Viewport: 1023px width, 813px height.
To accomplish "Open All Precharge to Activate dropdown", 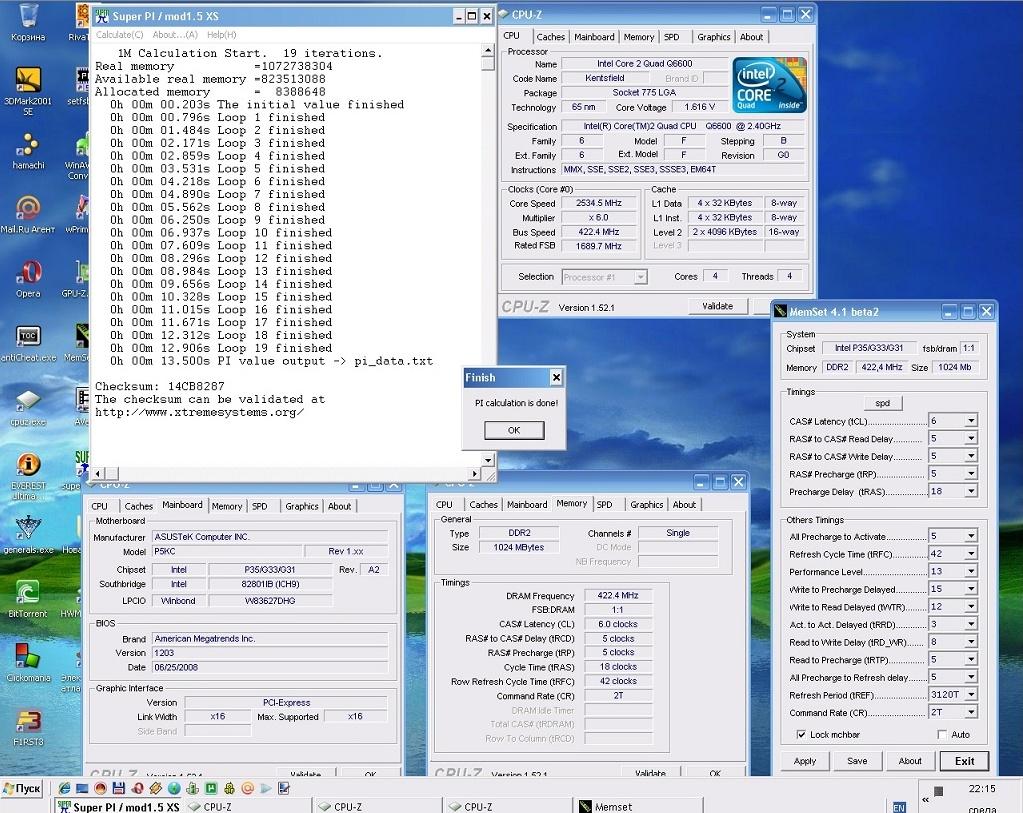I will click(x=971, y=536).
